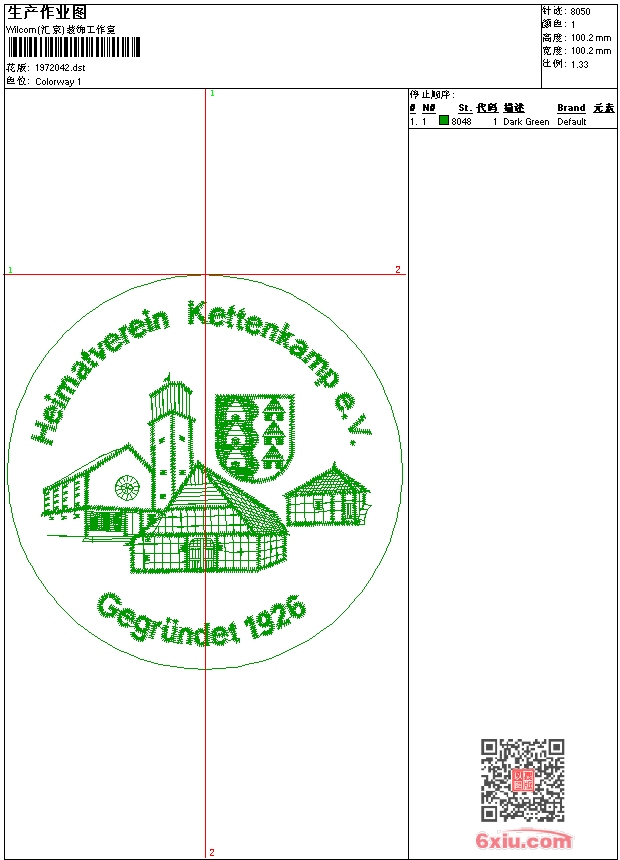
Task: Click the Brand column header
Action: point(571,108)
